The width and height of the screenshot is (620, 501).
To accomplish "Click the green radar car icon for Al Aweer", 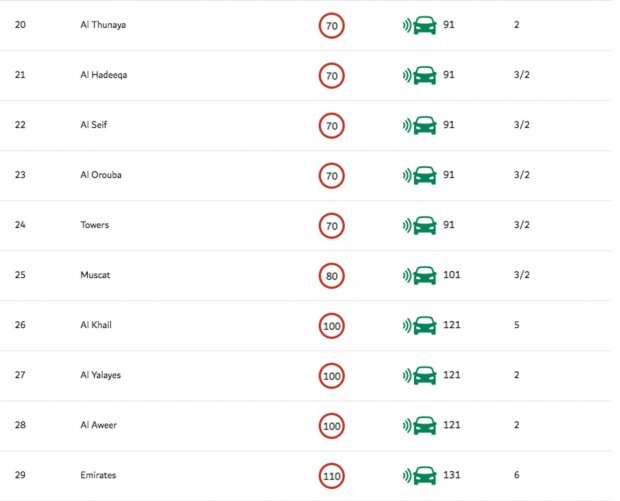I will [x=420, y=425].
